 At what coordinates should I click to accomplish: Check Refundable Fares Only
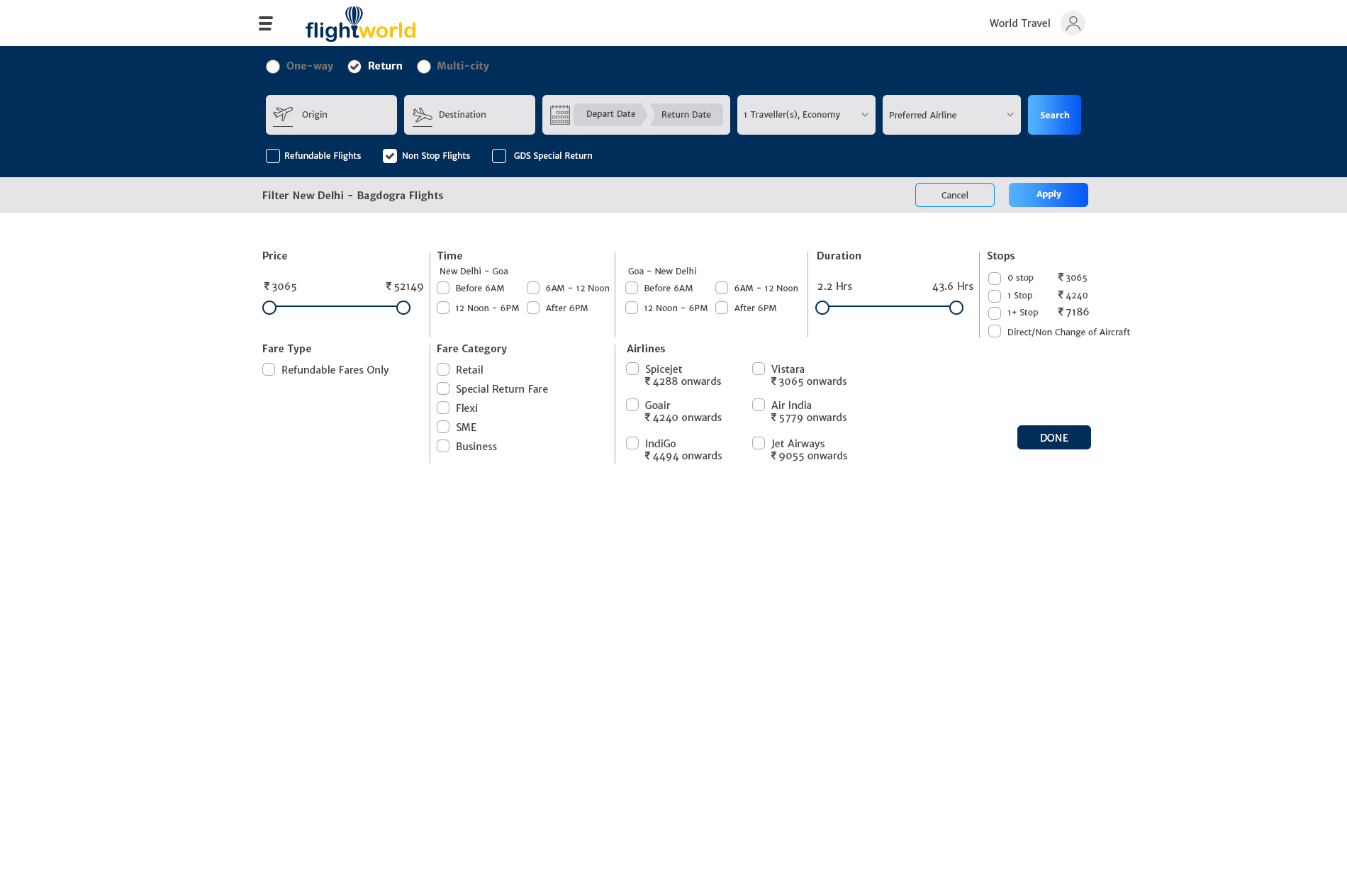(x=269, y=369)
